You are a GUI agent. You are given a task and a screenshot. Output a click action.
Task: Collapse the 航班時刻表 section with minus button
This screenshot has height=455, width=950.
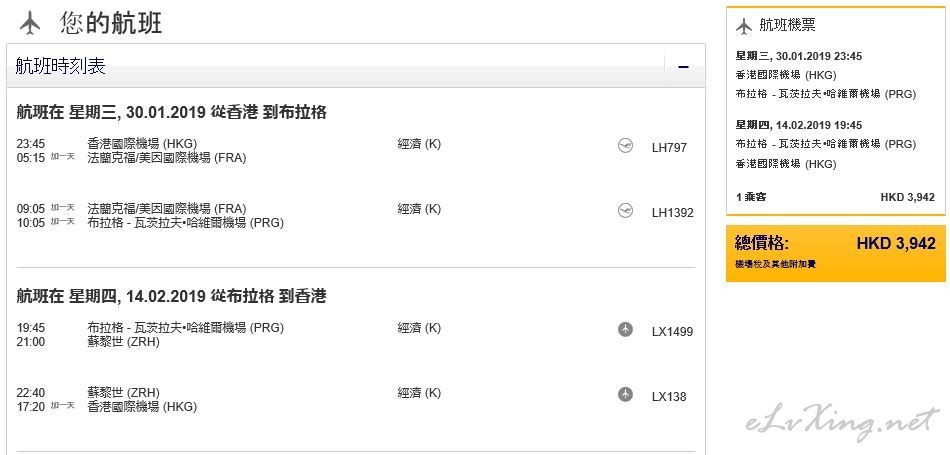pos(683,67)
